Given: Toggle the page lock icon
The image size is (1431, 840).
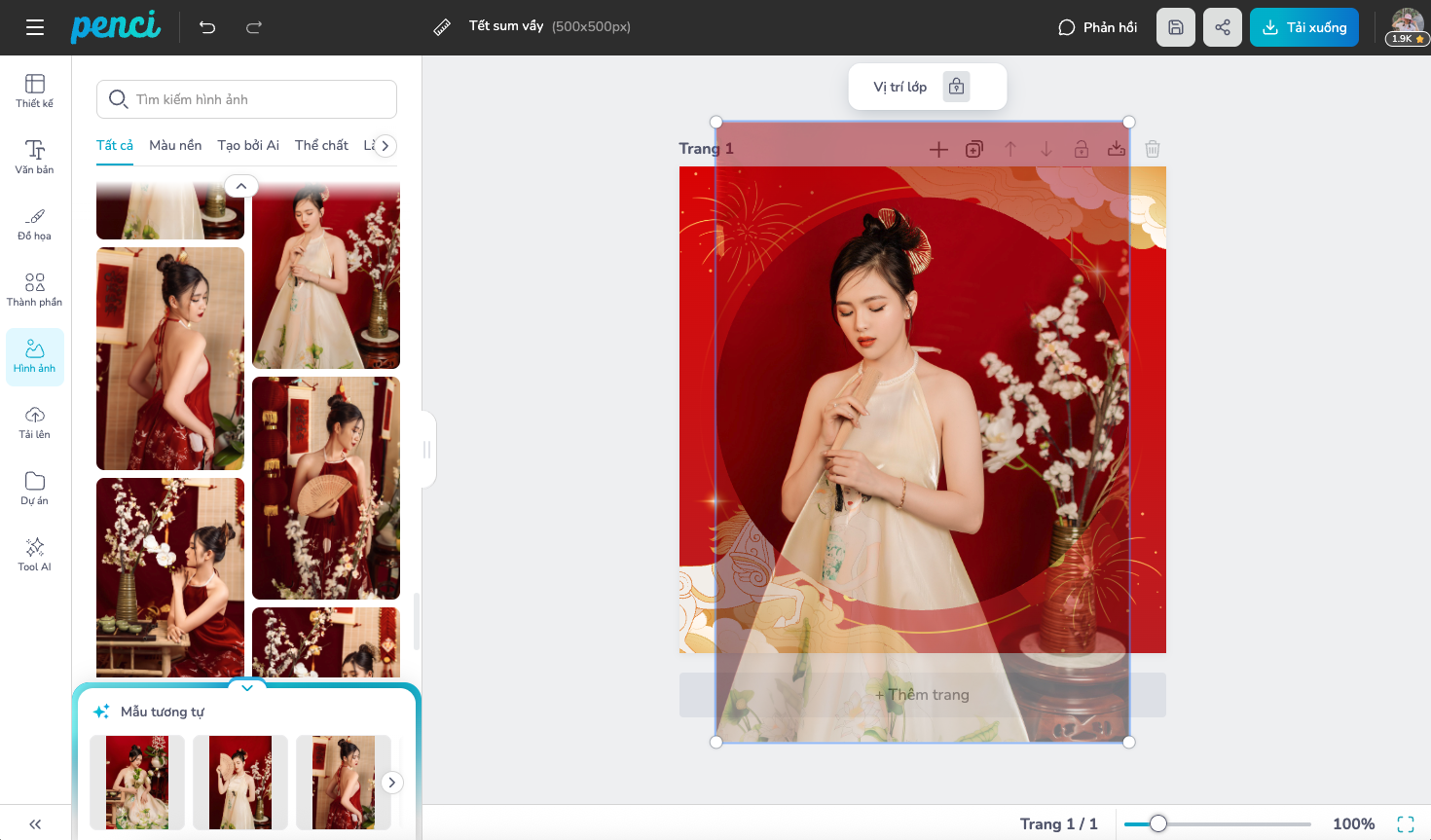Looking at the screenshot, I should click(x=1081, y=149).
